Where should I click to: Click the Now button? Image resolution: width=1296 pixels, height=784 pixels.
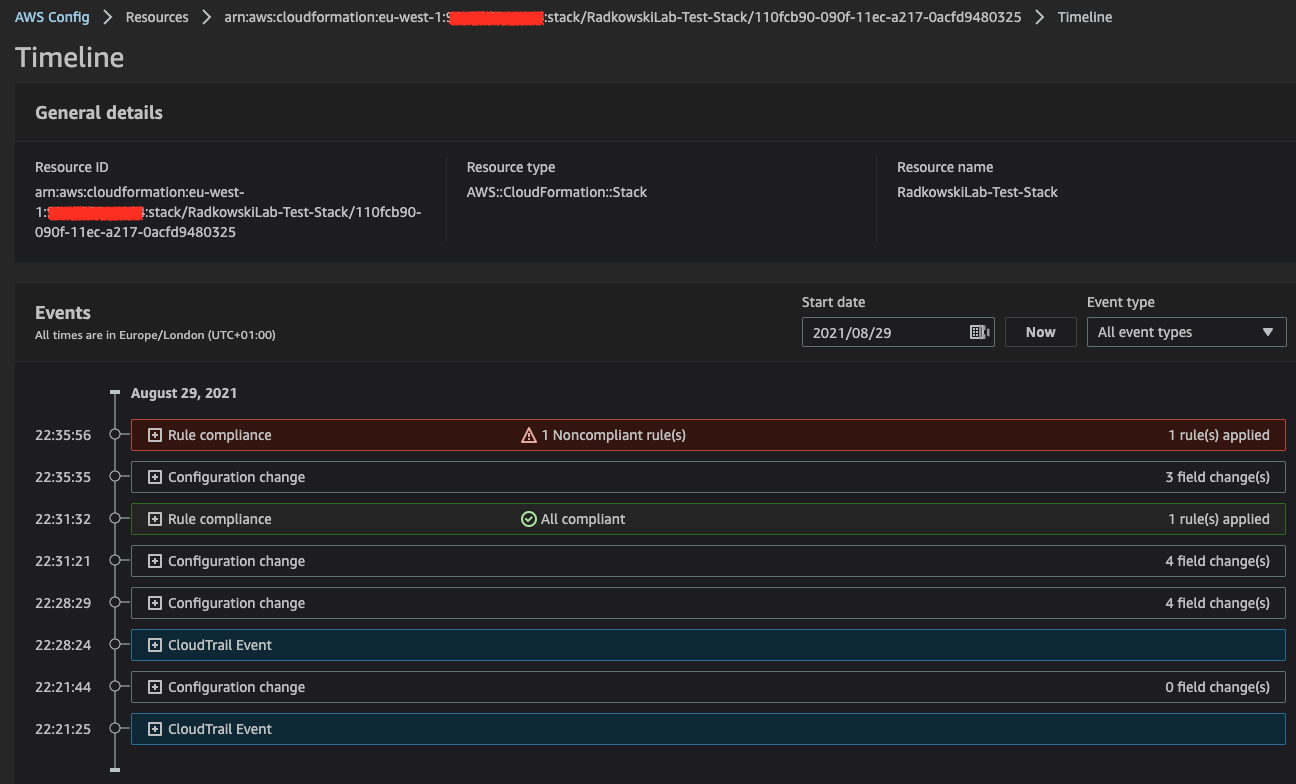click(x=1040, y=332)
